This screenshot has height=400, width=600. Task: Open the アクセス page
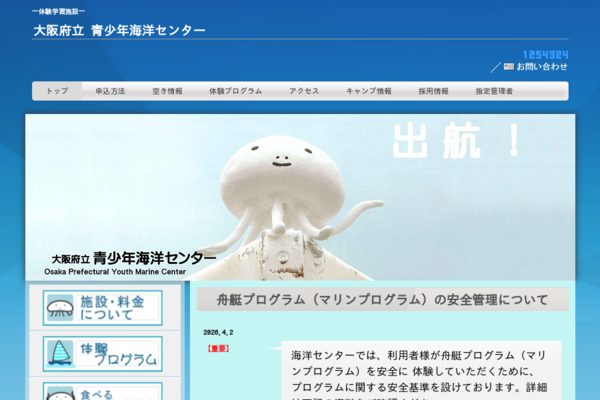point(304,91)
